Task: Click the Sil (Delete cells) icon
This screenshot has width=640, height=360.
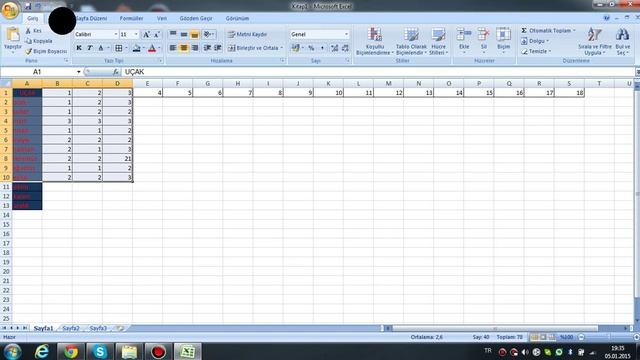Action: (484, 35)
